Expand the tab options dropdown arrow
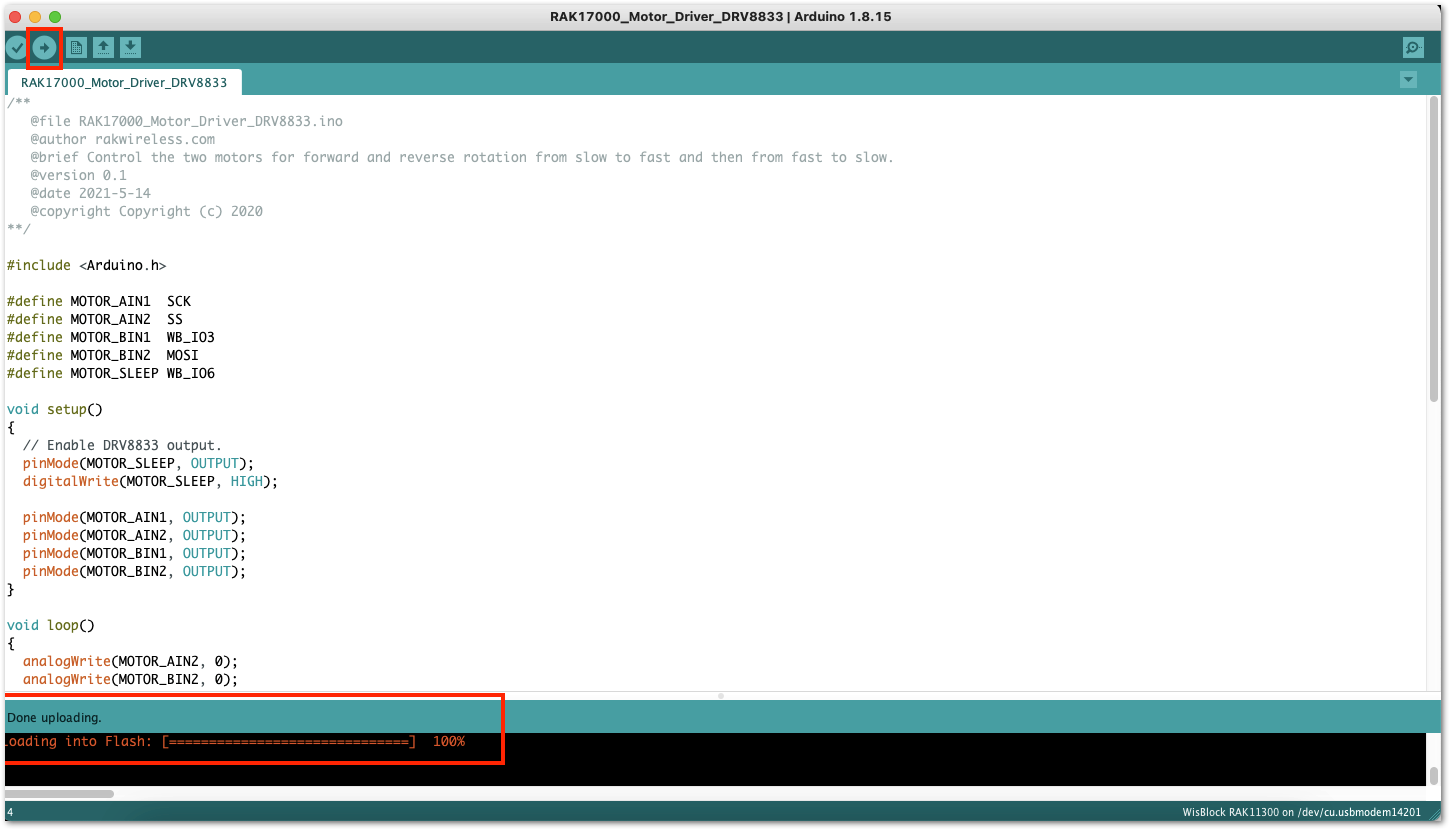This screenshot has width=1450, height=830. (1409, 80)
